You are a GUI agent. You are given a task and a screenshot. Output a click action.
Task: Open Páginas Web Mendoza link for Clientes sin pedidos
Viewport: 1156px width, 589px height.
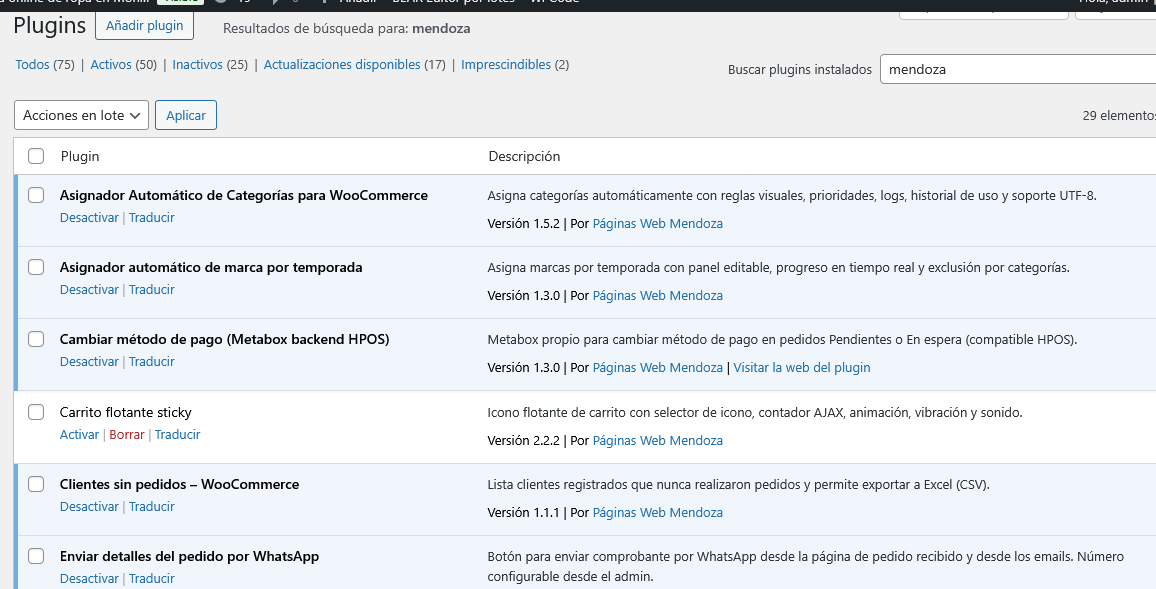tap(658, 513)
